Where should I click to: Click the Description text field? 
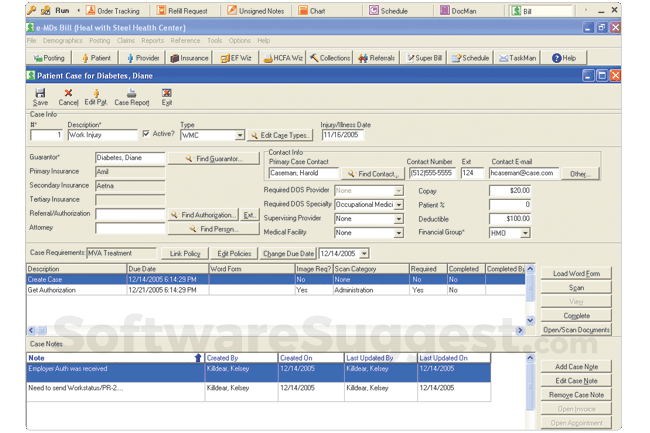click(102, 135)
